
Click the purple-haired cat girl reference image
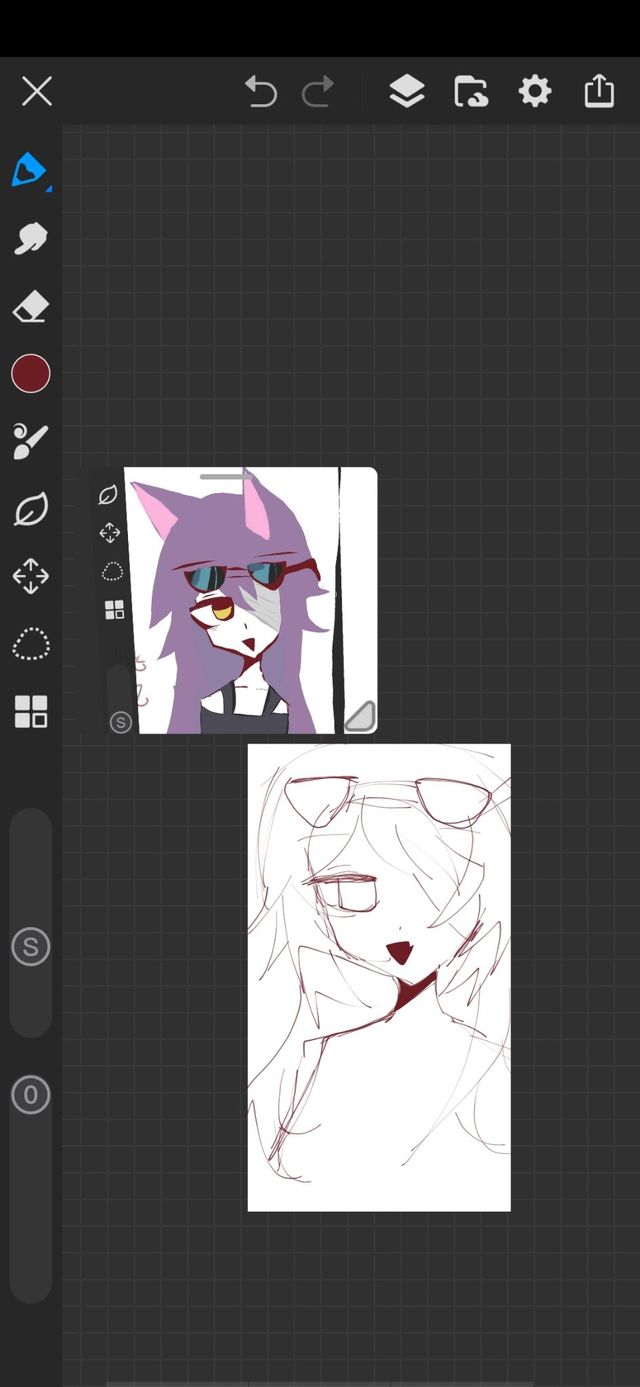235,610
